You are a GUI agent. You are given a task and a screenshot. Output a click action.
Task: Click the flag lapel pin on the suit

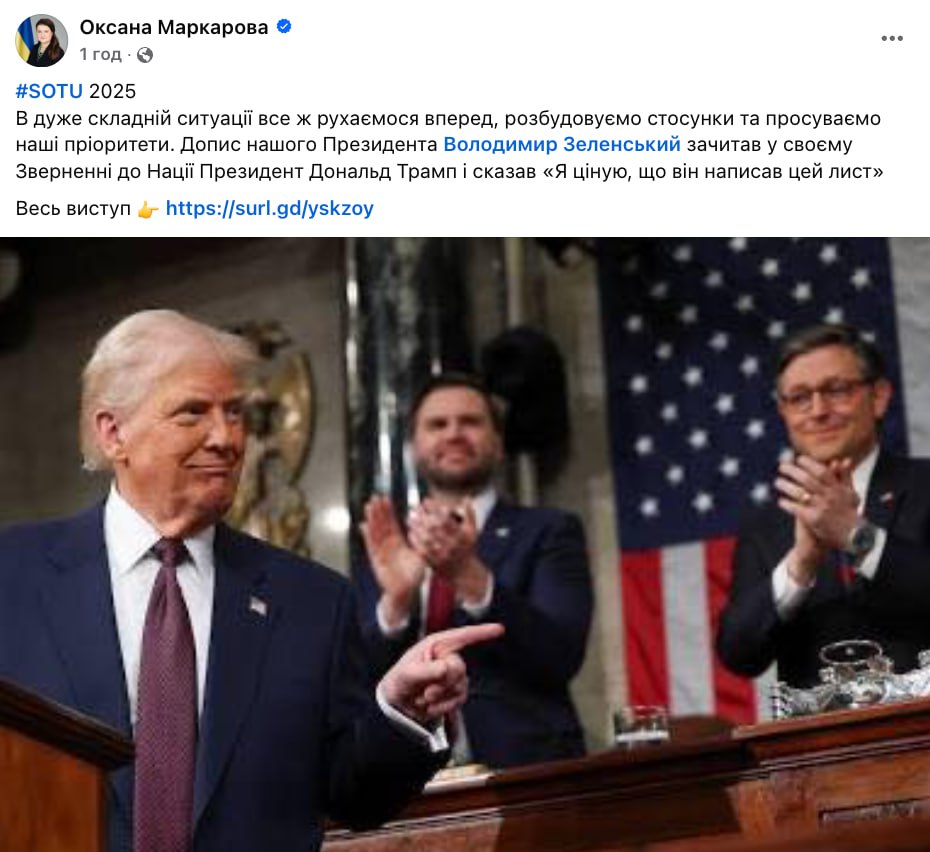(x=257, y=606)
